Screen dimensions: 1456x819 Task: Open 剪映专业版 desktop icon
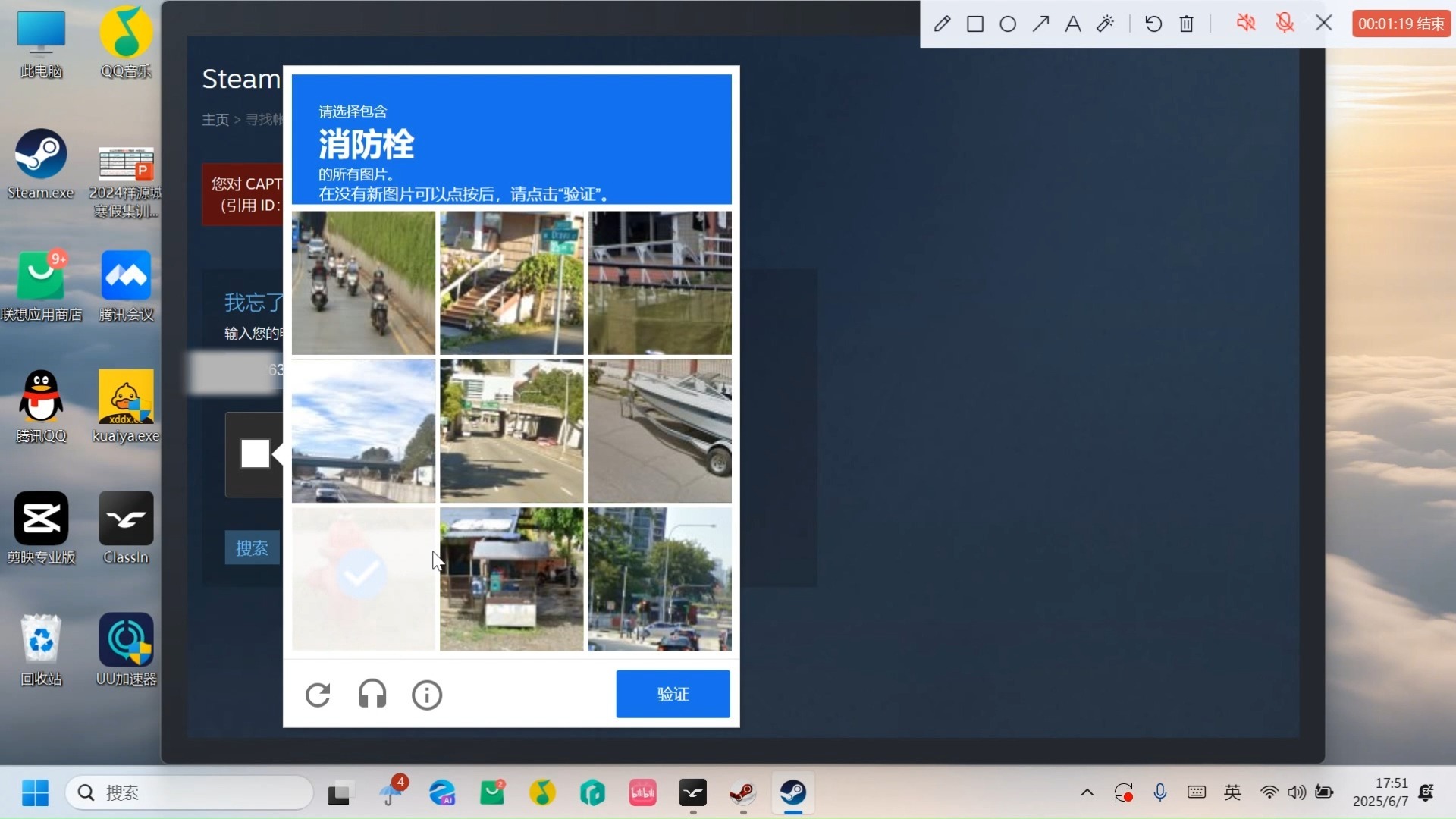tap(41, 528)
